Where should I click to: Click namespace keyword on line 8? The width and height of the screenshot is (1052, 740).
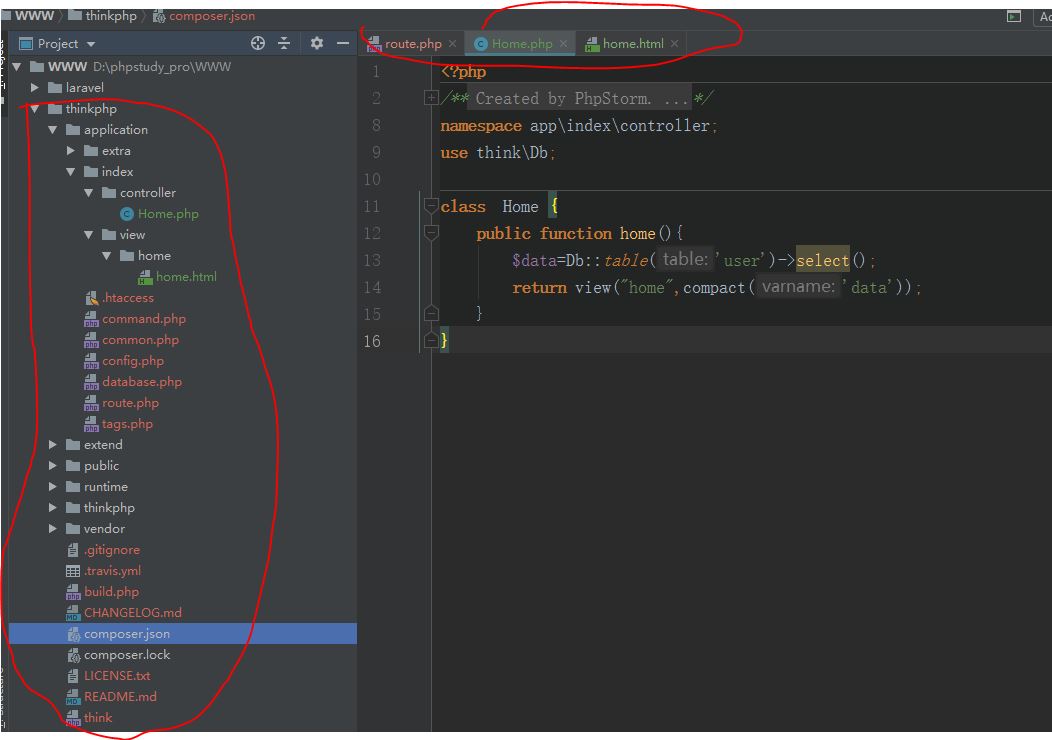(x=481, y=126)
